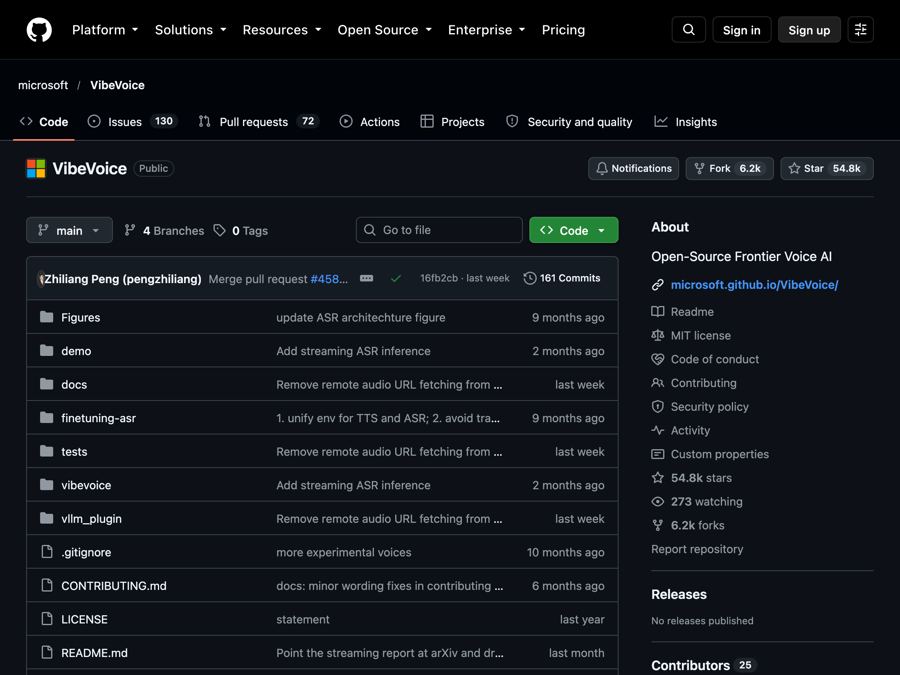This screenshot has width=900, height=675.
Task: Click the watching eye icon
Action: click(658, 502)
